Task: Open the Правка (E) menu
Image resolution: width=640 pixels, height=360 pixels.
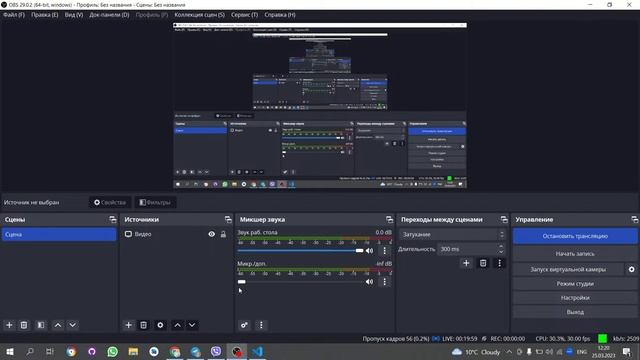Action: pos(45,15)
